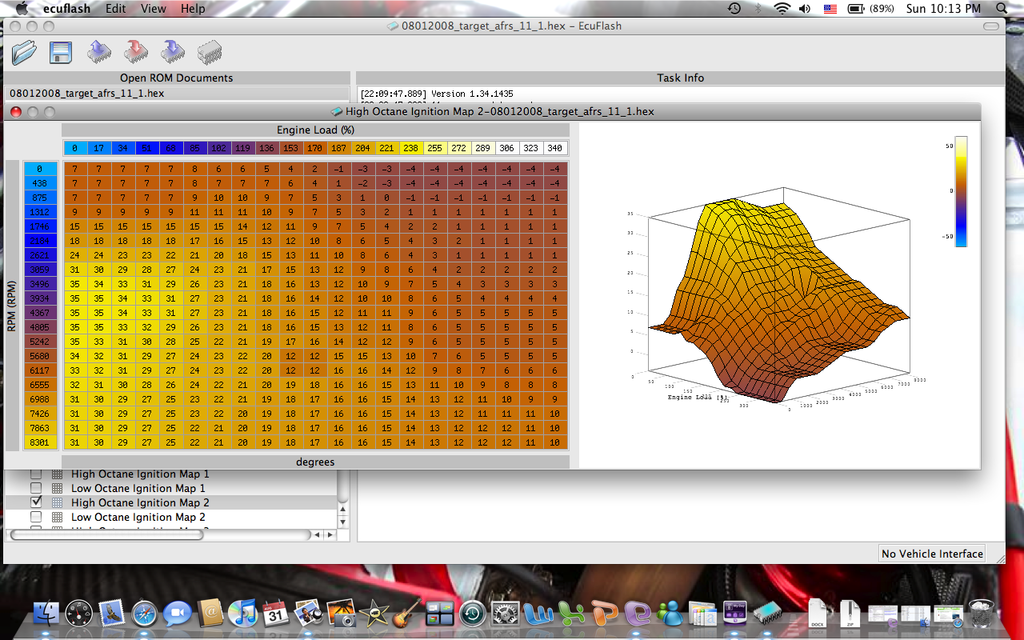Click the RPM row header 8301

click(x=40, y=442)
